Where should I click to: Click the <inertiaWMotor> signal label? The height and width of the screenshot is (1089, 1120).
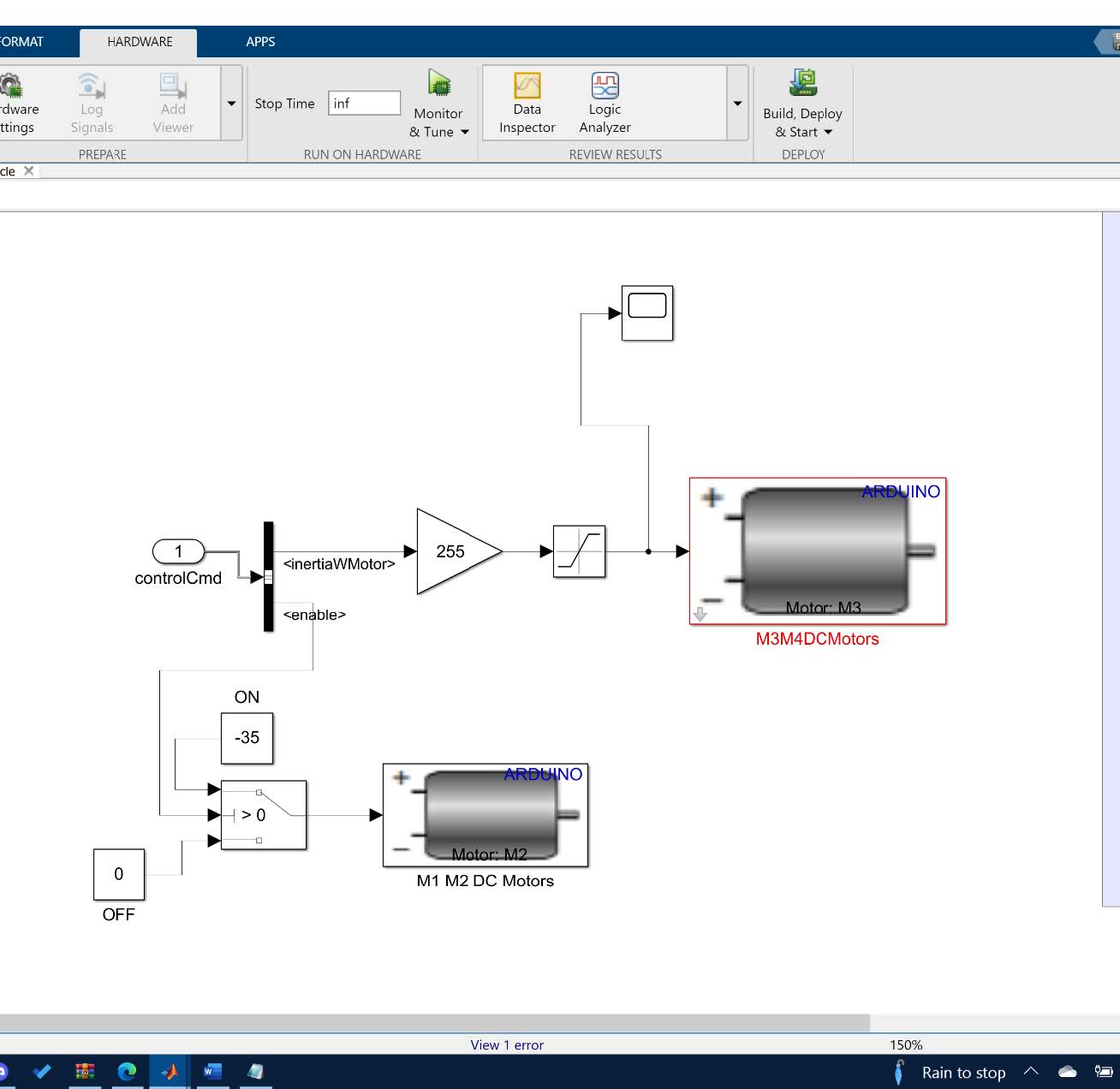pos(339,563)
